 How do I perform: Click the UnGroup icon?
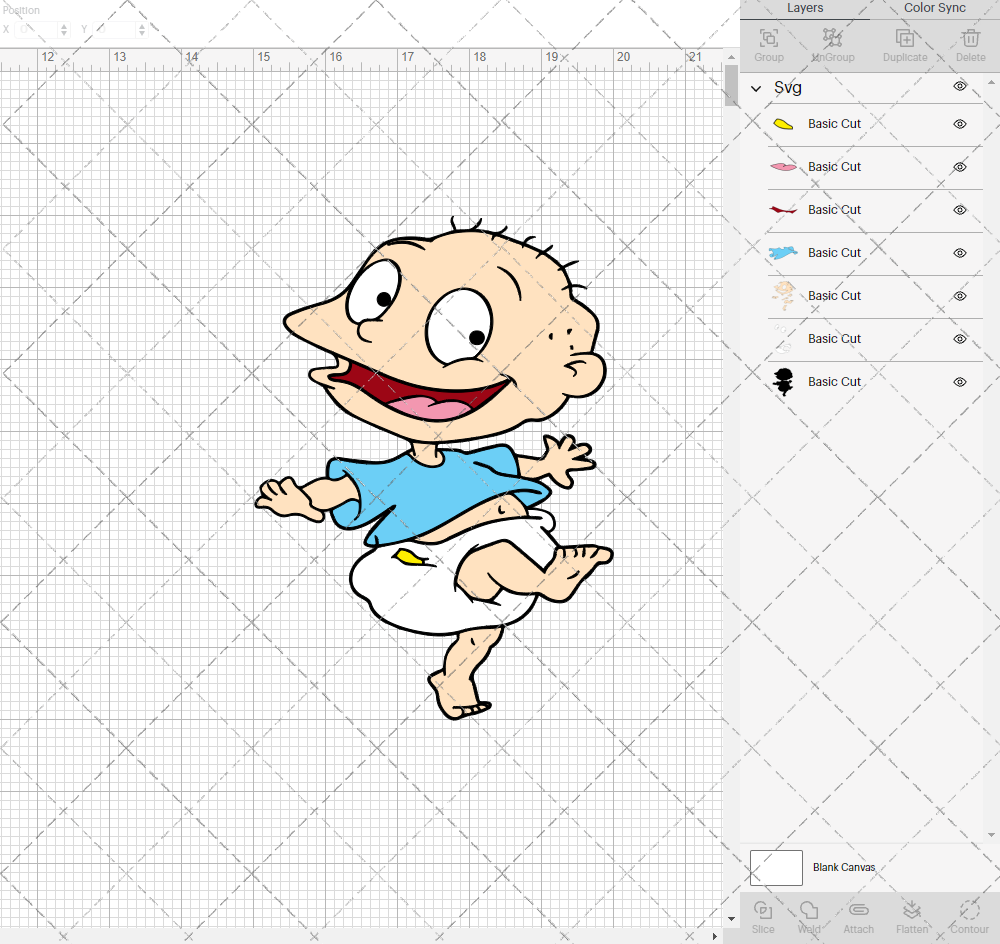(832, 38)
